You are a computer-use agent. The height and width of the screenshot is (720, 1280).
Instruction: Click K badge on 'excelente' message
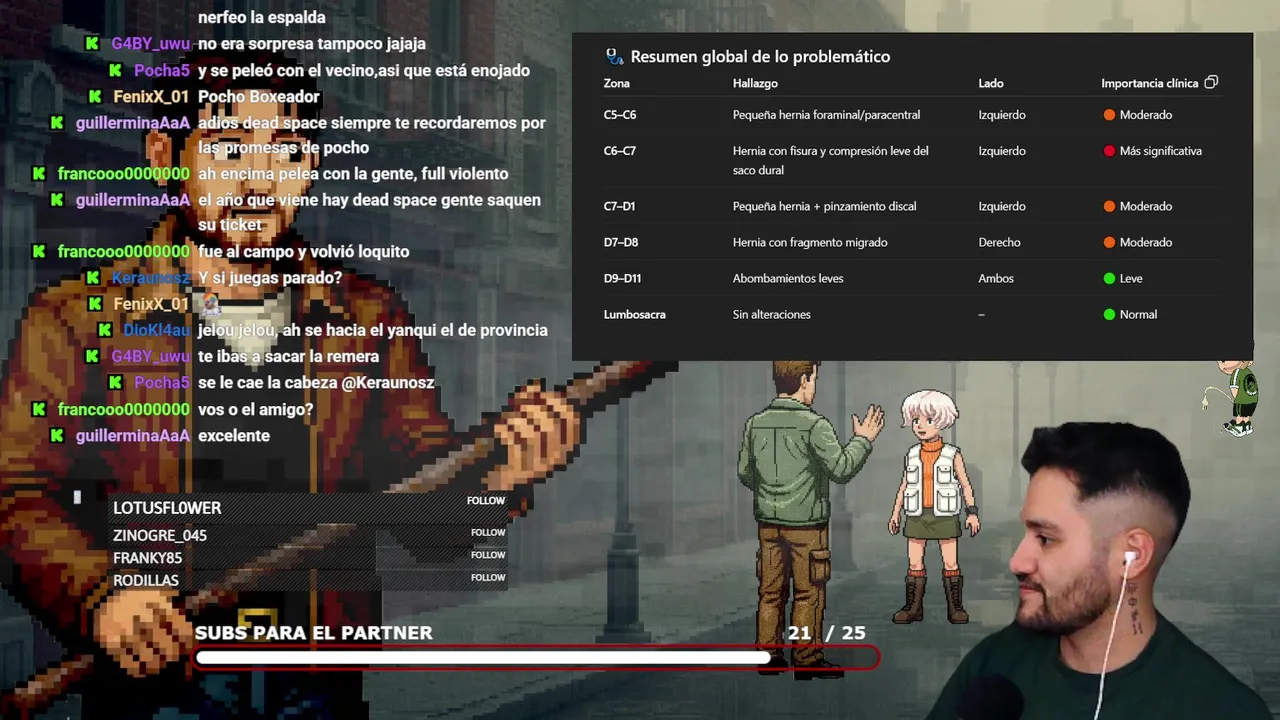click(x=57, y=436)
